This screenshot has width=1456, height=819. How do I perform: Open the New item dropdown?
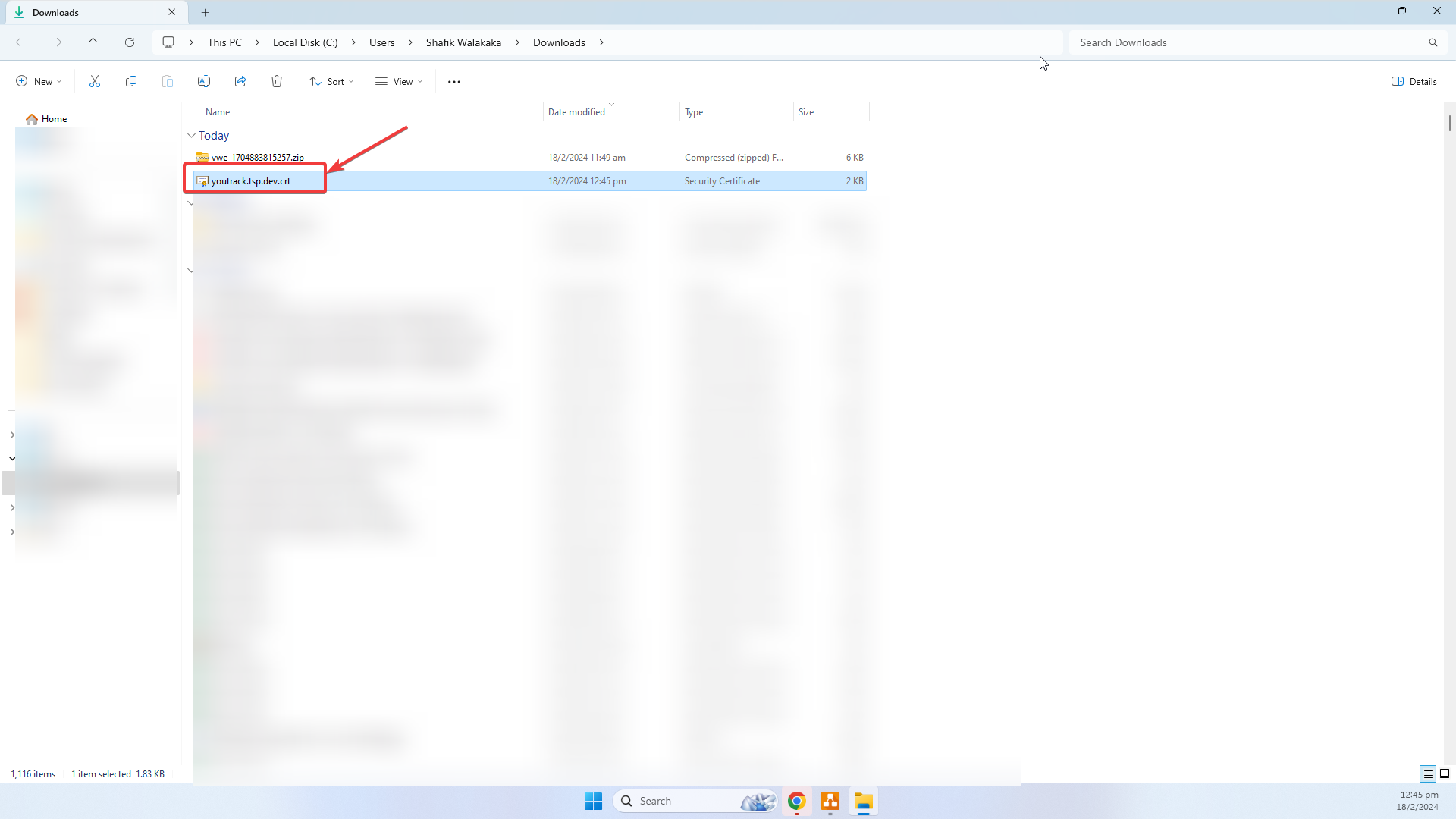(39, 81)
